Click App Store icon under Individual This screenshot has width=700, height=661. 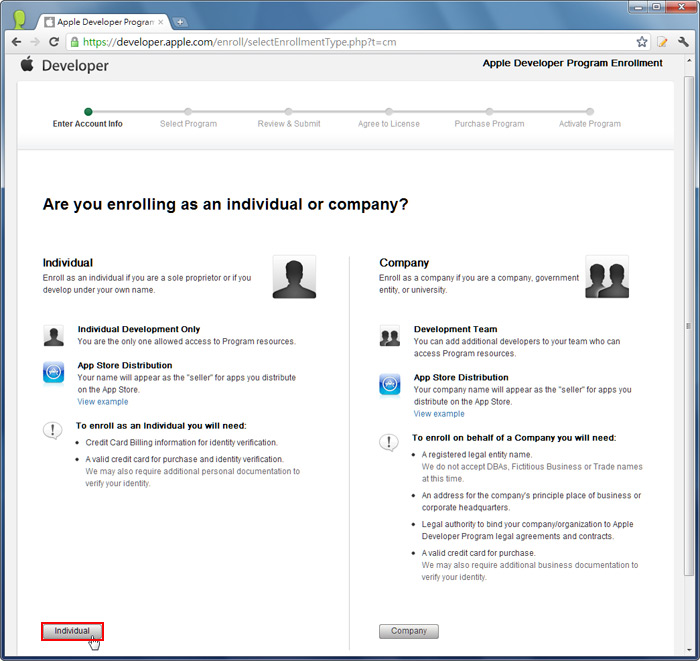[x=54, y=372]
